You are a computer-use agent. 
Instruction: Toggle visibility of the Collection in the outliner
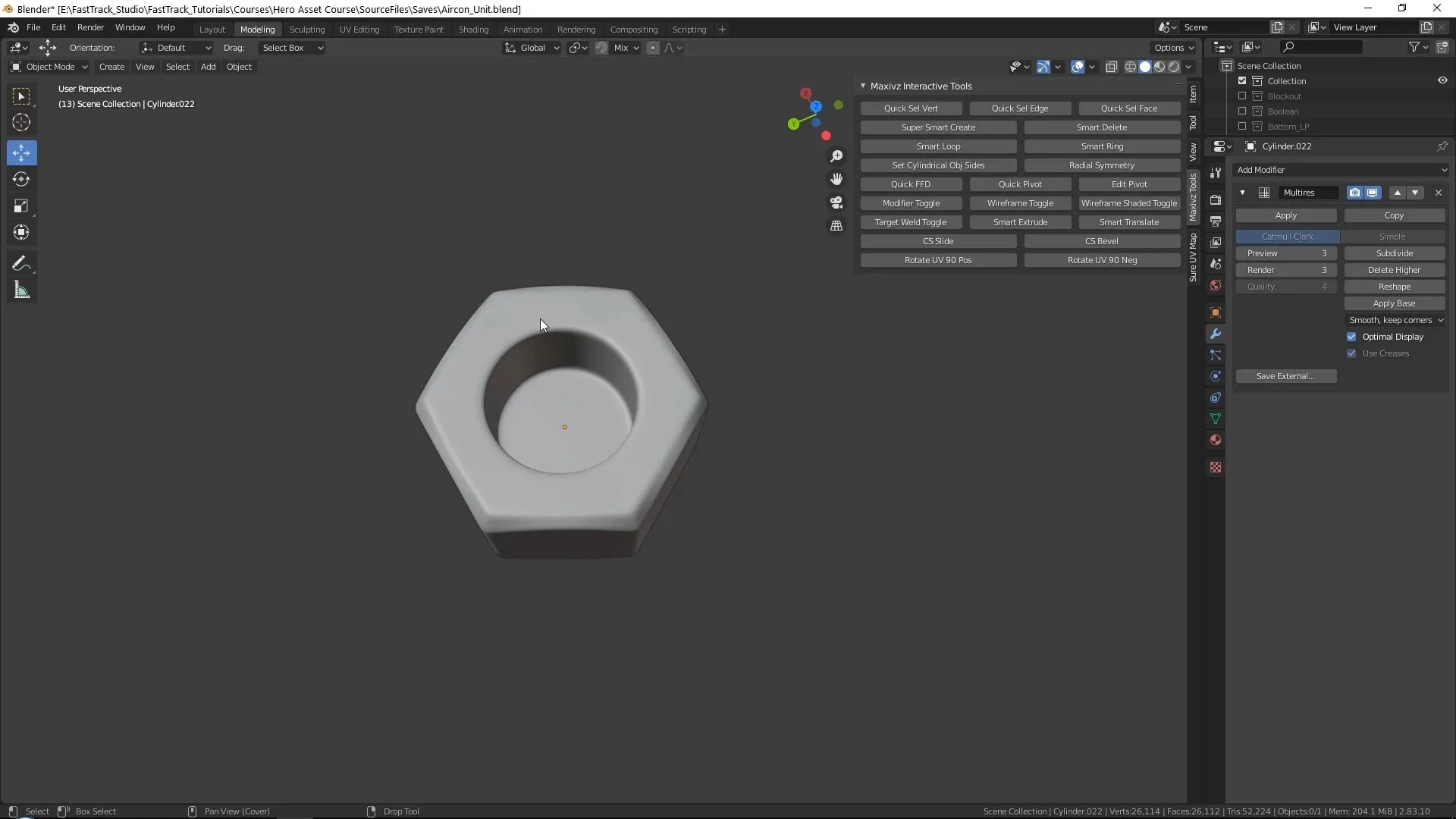1442,80
